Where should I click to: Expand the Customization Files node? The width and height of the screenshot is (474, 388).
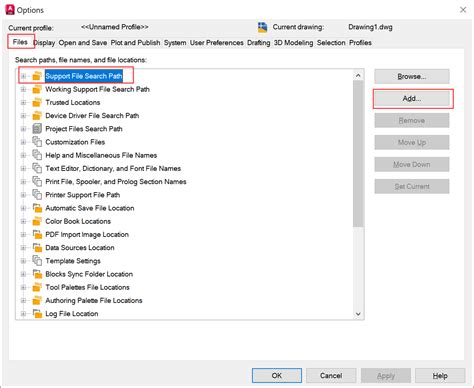[x=23, y=142]
